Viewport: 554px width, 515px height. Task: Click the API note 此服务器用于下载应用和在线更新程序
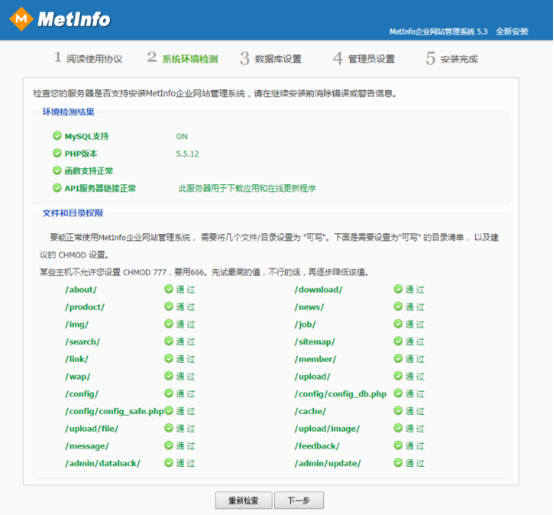(247, 188)
